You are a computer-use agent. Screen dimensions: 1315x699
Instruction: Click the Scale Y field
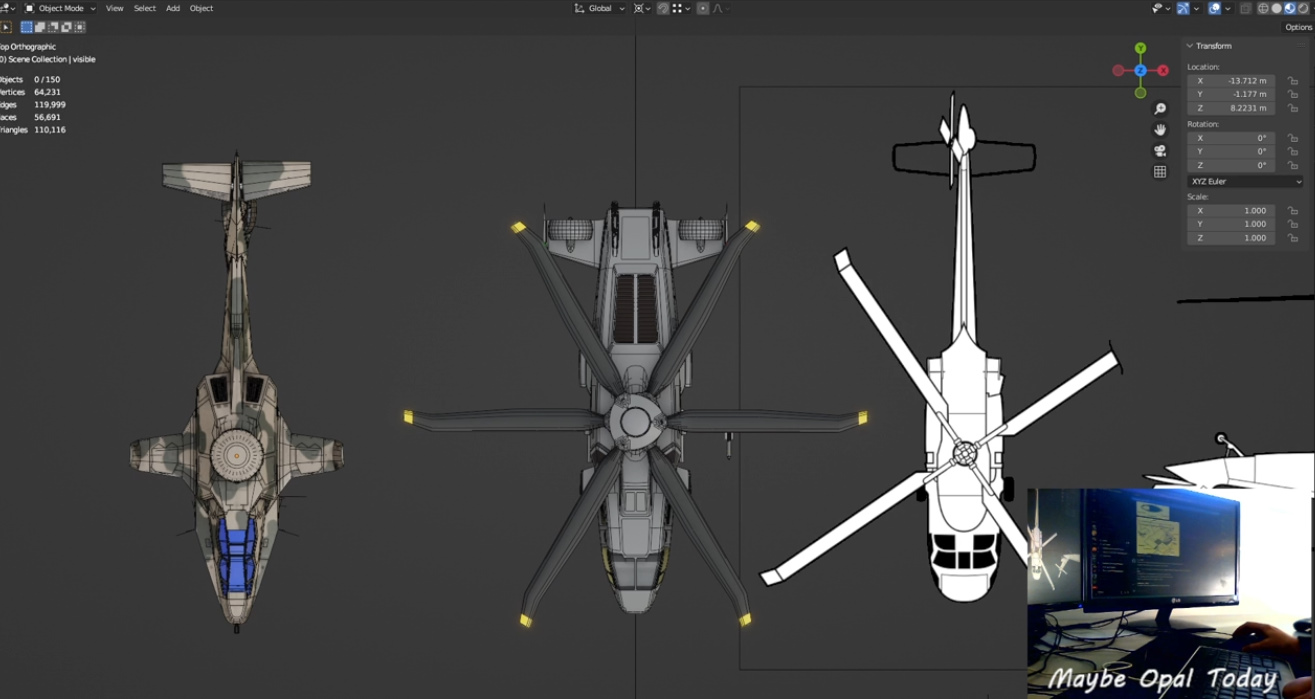tap(1231, 224)
